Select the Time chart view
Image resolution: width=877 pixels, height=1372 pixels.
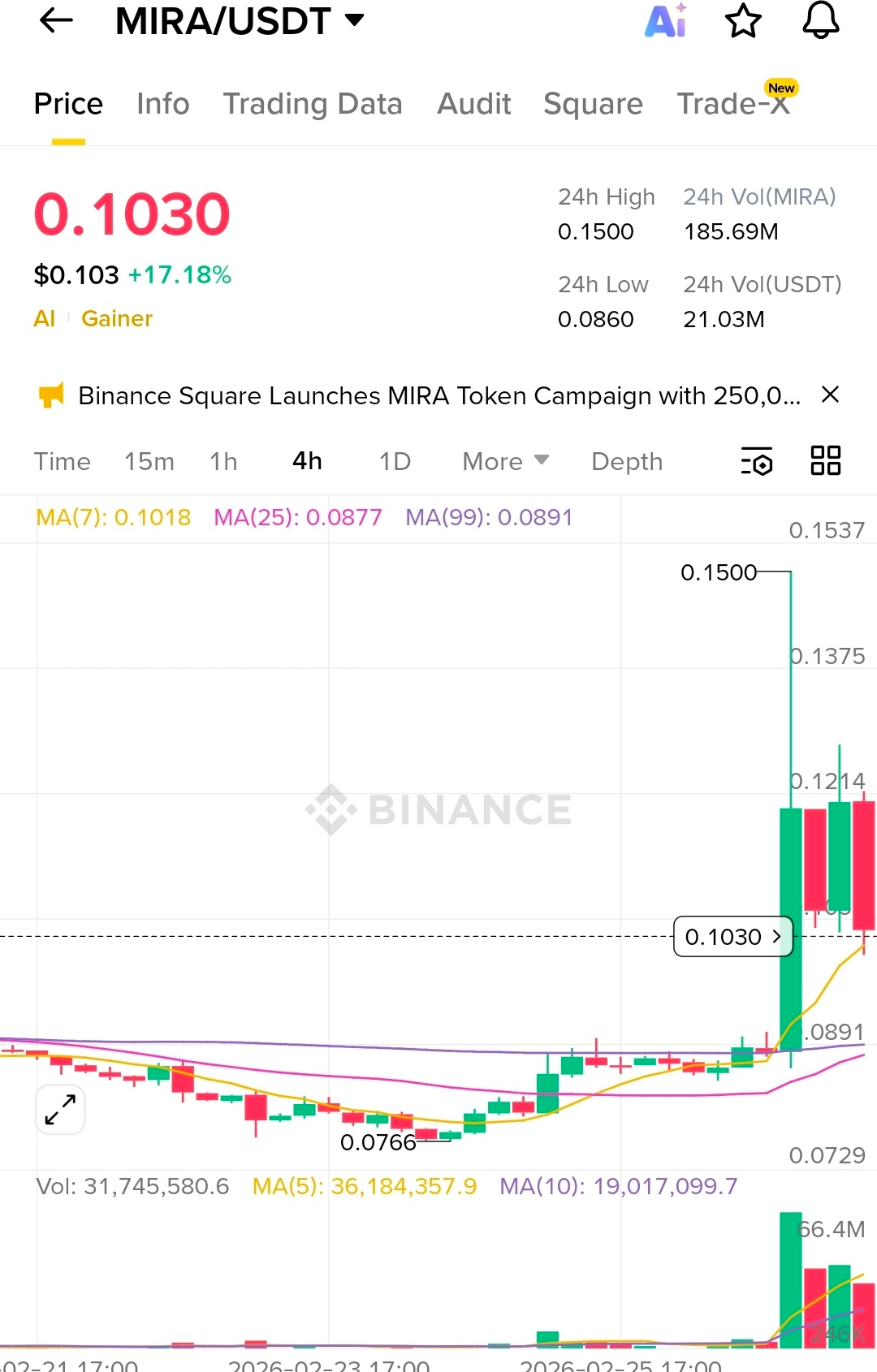pyautogui.click(x=63, y=461)
